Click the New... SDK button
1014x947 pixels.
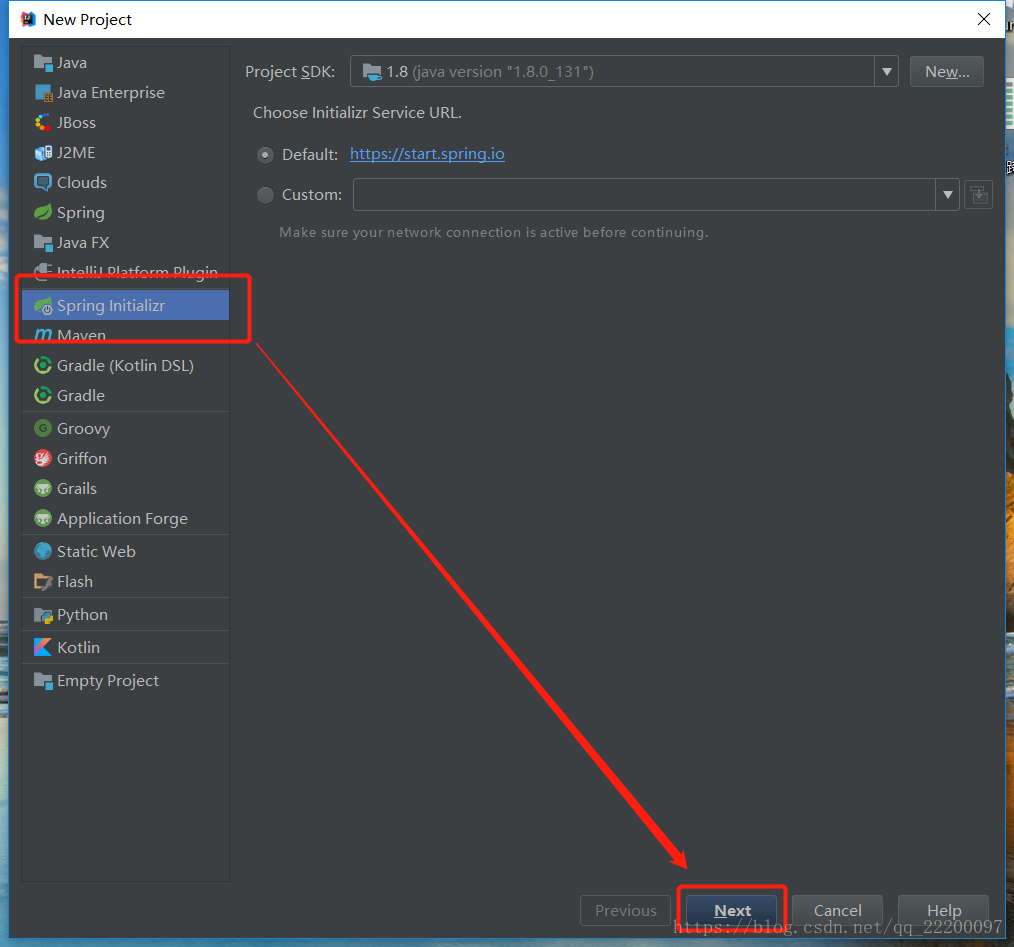click(x=947, y=72)
